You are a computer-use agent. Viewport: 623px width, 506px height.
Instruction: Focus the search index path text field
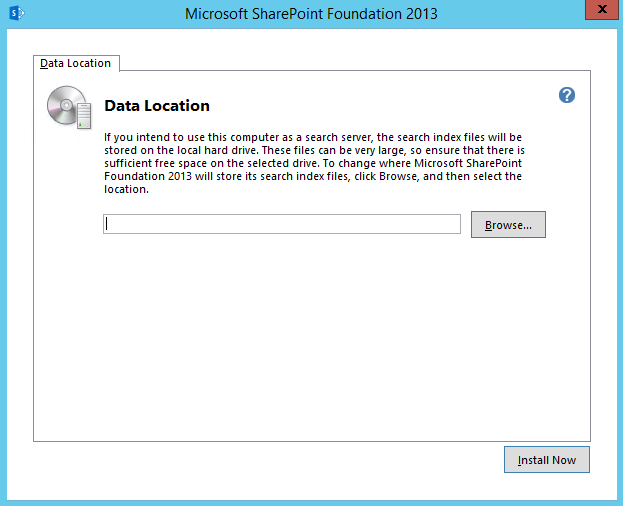pyautogui.click(x=282, y=224)
